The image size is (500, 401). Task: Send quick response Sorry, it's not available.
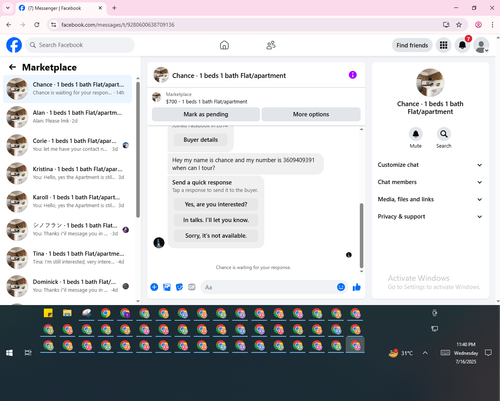tap(216, 236)
